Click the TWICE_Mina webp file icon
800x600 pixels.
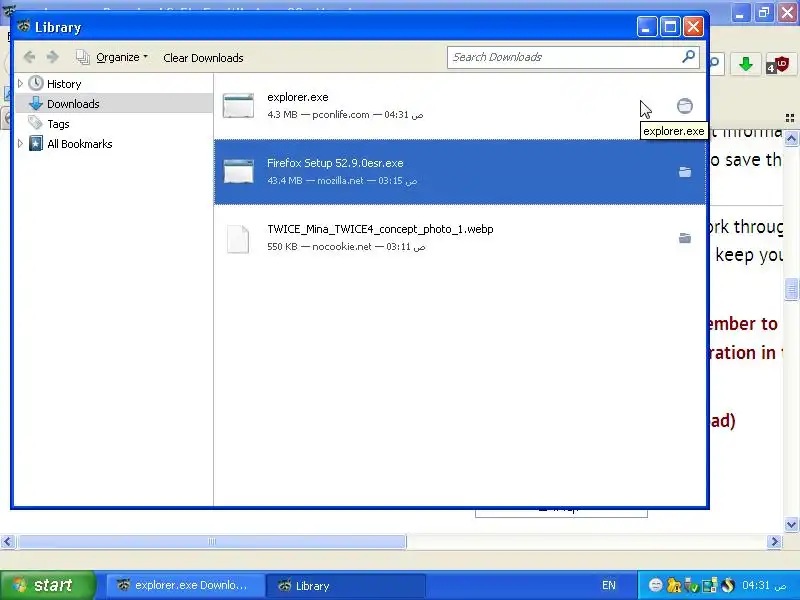238,238
